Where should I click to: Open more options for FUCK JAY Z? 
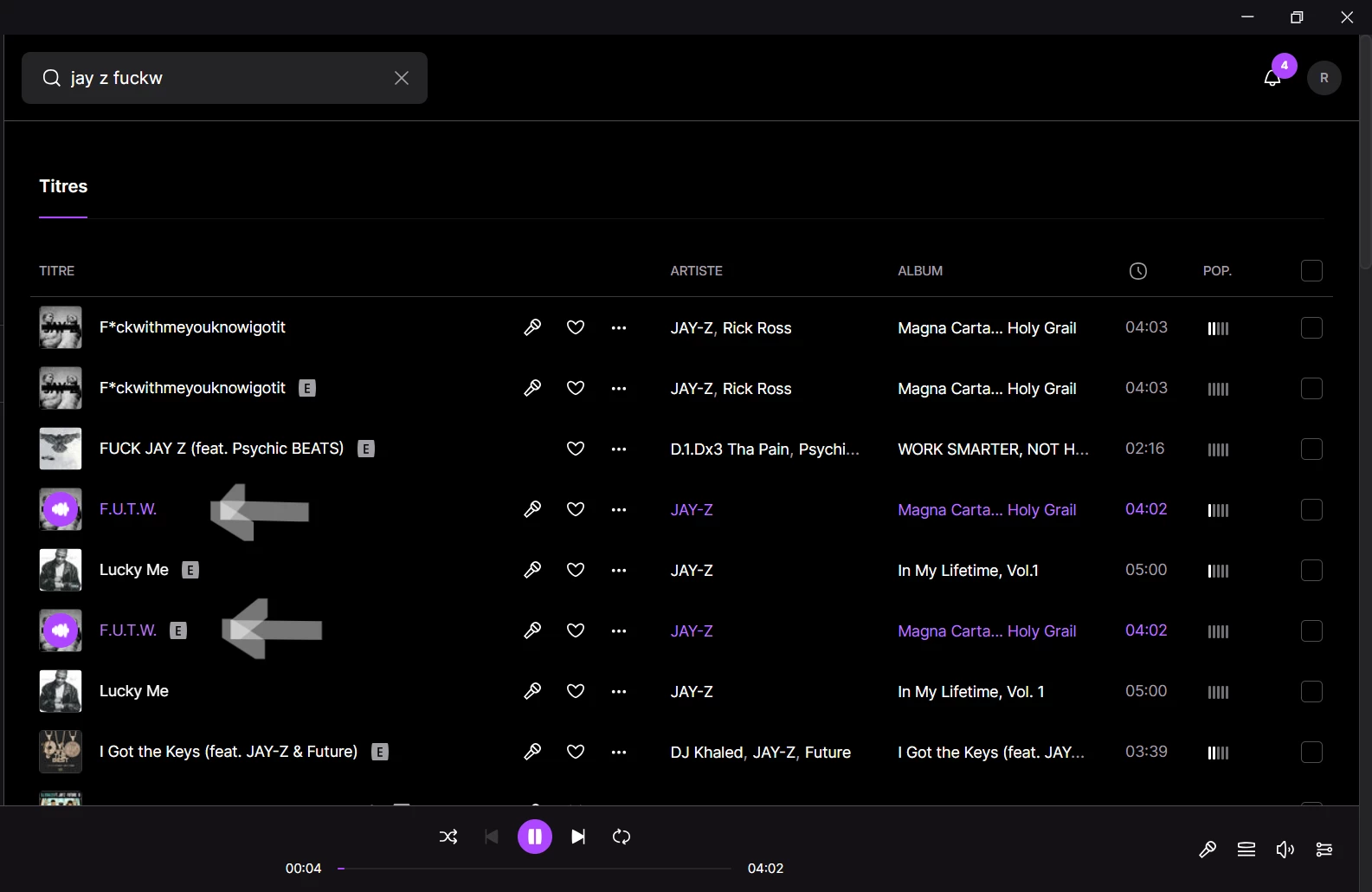[619, 449]
